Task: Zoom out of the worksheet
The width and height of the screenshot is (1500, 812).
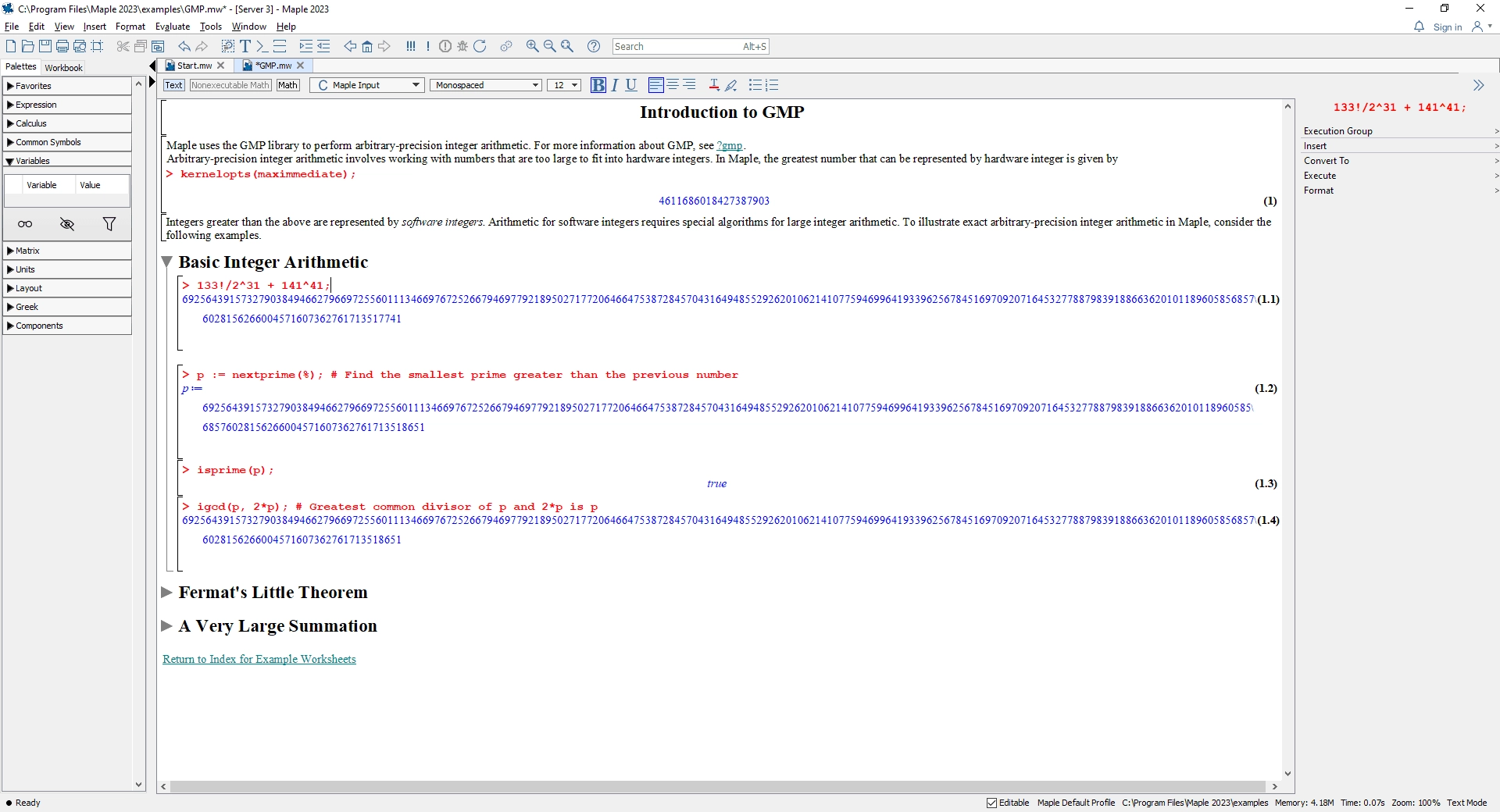Action: [x=550, y=46]
